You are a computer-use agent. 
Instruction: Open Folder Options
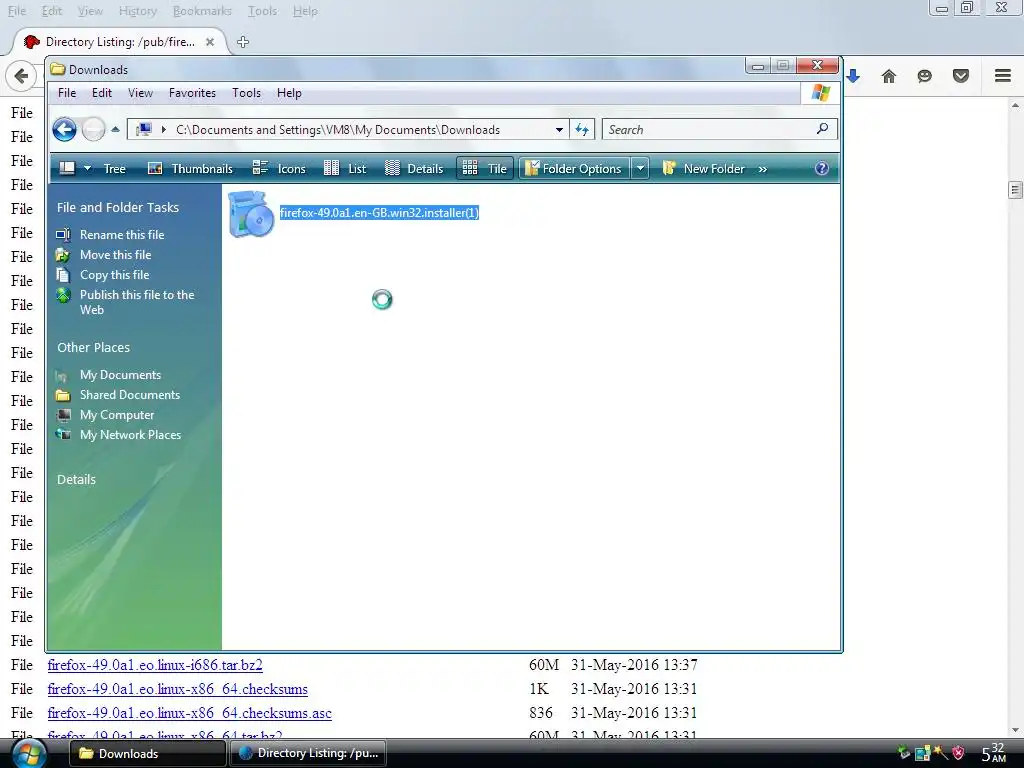(574, 168)
